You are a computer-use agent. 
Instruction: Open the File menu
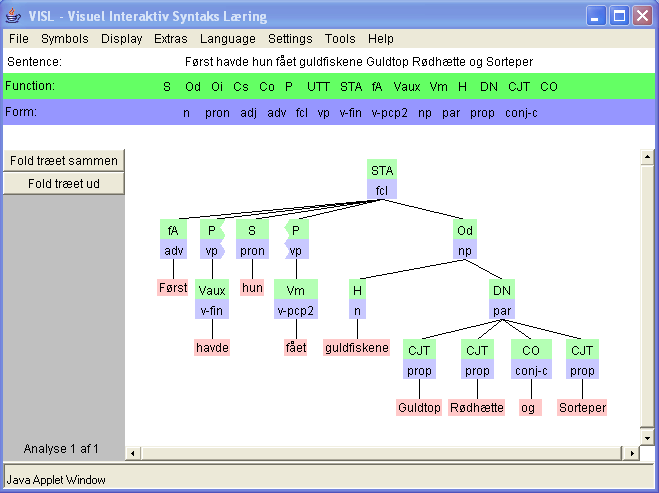pos(19,39)
